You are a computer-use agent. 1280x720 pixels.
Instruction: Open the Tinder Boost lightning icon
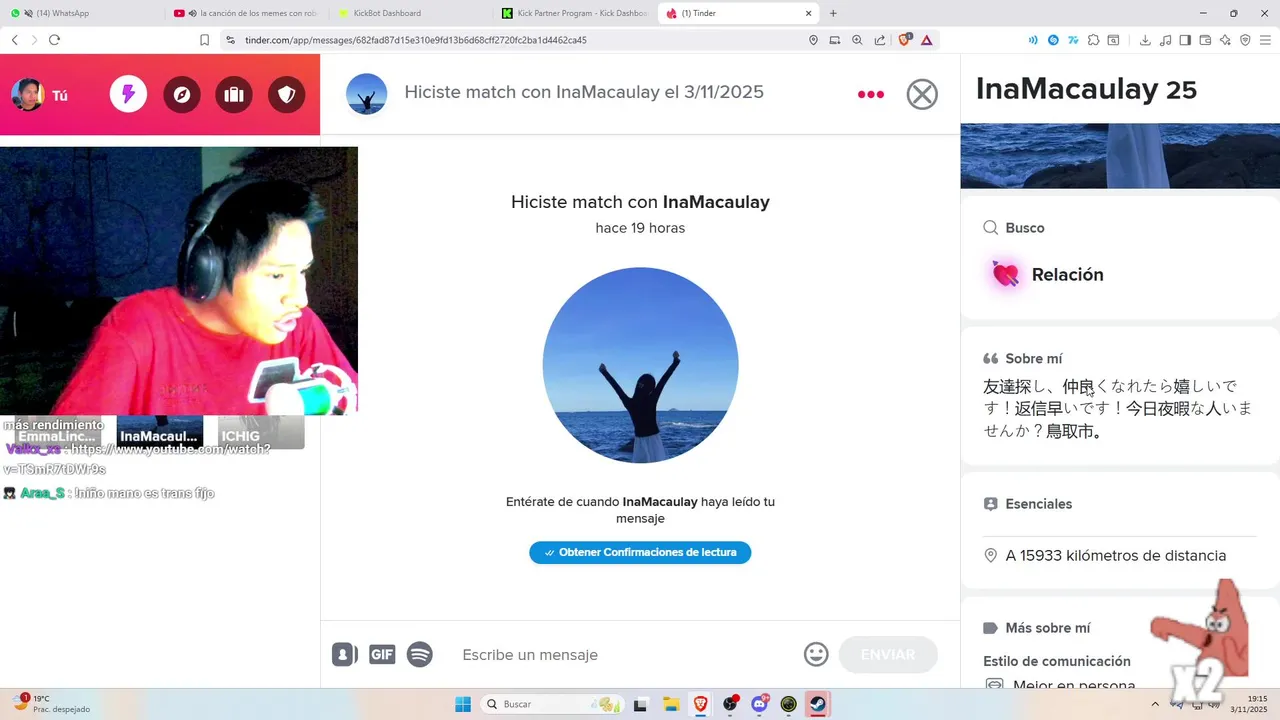coord(128,95)
